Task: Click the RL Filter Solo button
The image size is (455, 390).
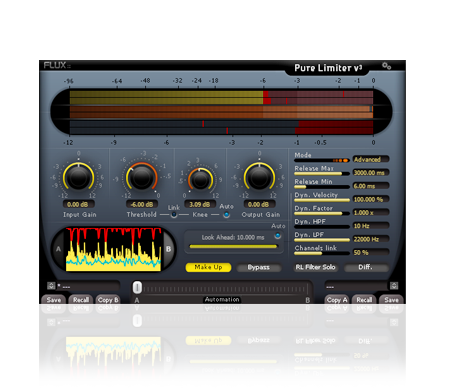Action: click(315, 267)
